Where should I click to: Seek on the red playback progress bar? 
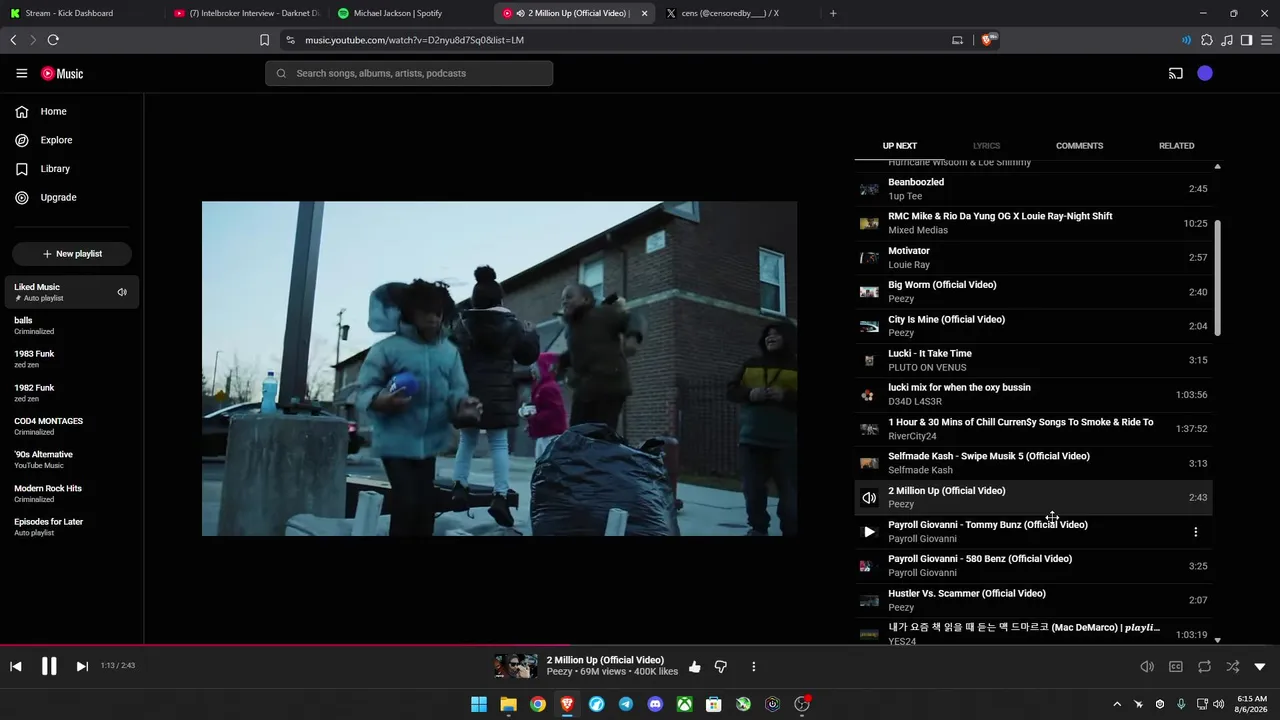[x=640, y=645]
